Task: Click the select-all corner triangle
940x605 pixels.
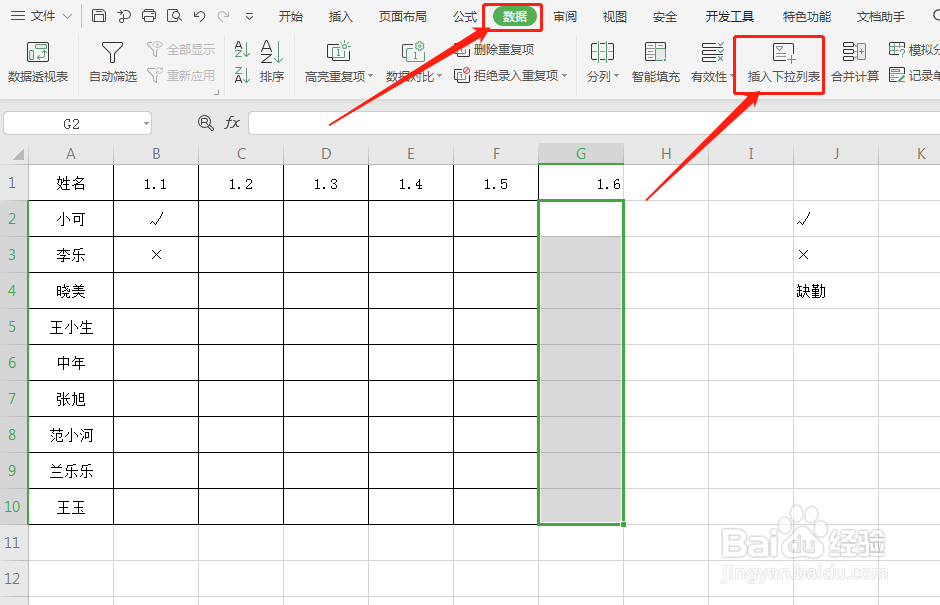Action: click(18, 155)
